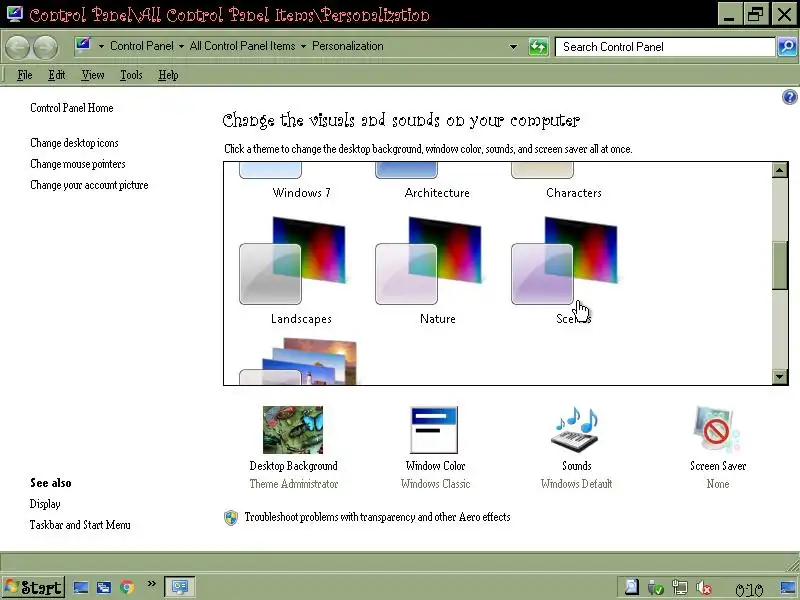Image resolution: width=800 pixels, height=600 pixels.
Task: Click Troubleshoot problems with transparency link
Action: (x=377, y=517)
